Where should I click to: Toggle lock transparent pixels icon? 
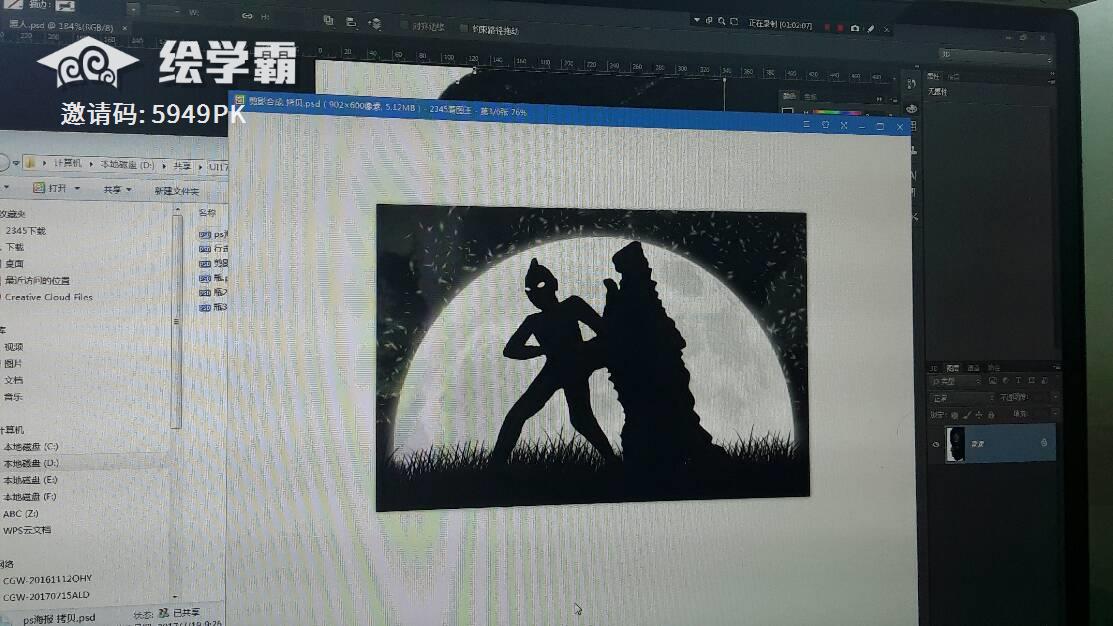pos(954,414)
